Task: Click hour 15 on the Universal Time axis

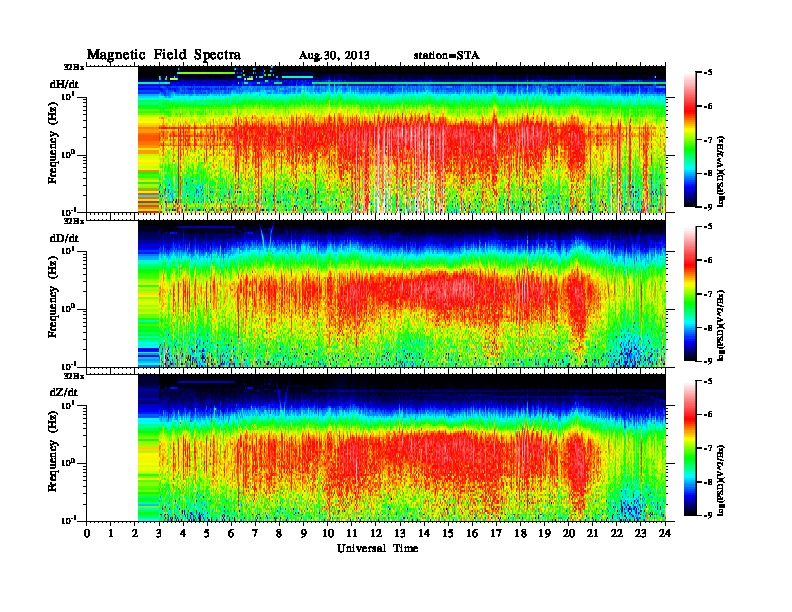Action: tap(448, 534)
